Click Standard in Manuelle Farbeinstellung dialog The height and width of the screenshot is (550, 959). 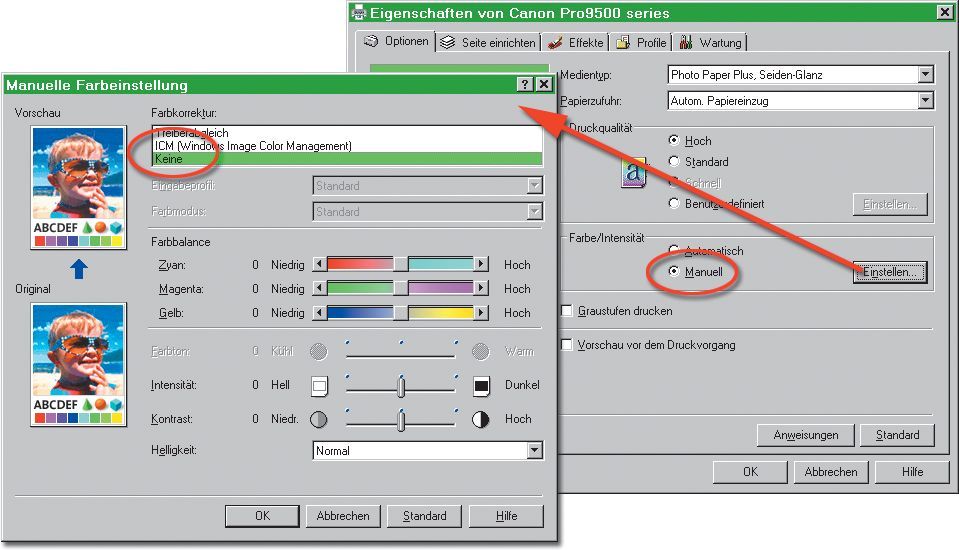coord(424,516)
